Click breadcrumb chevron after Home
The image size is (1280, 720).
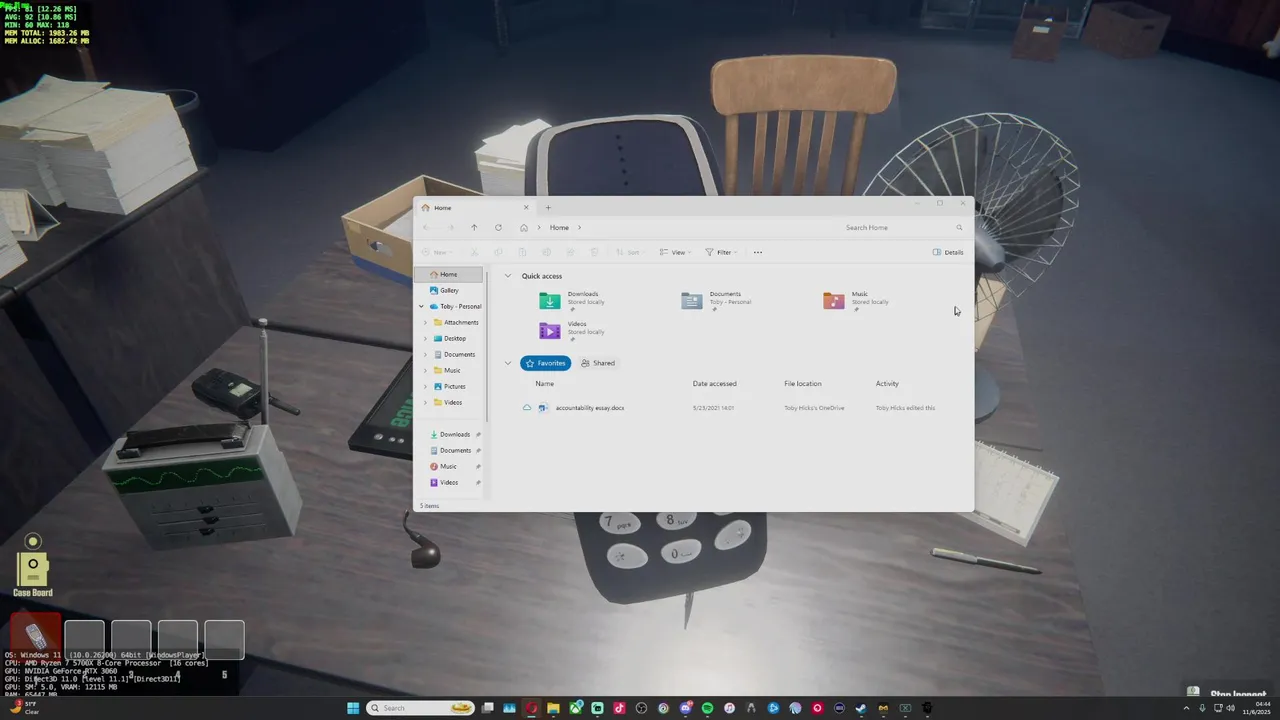579,228
